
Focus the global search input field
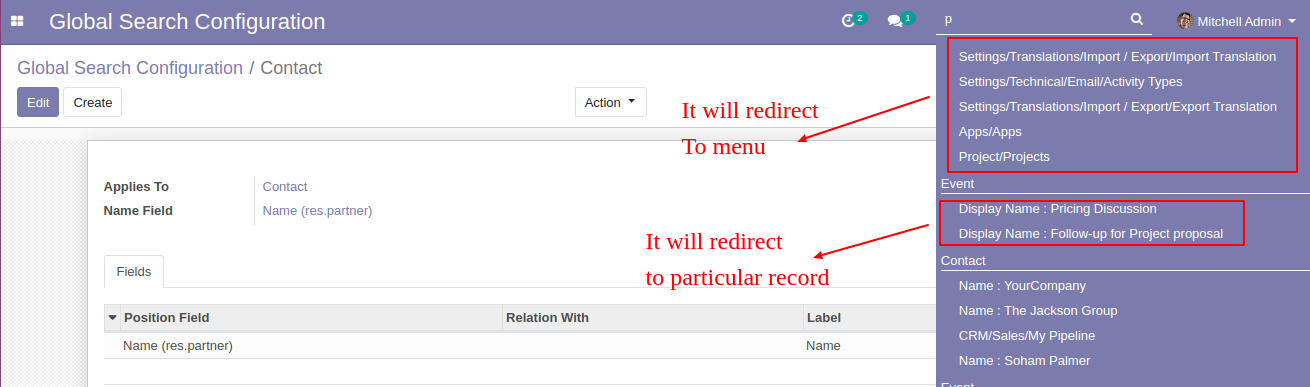[x=1035, y=19]
